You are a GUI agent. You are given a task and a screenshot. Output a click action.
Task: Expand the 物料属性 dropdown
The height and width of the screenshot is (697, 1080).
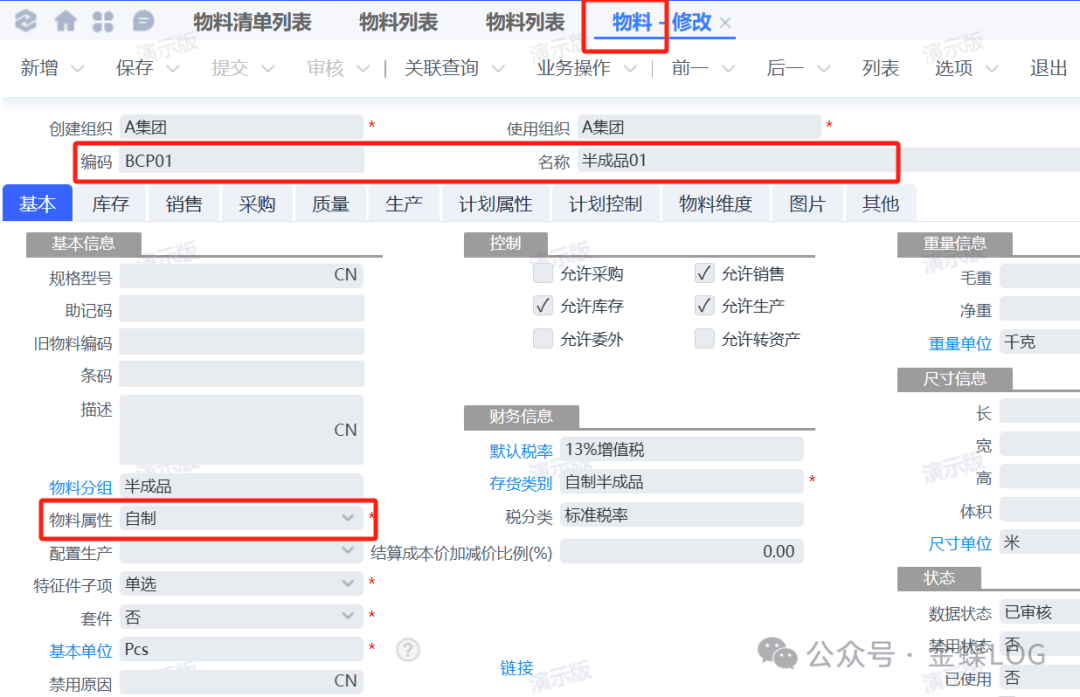coord(348,518)
